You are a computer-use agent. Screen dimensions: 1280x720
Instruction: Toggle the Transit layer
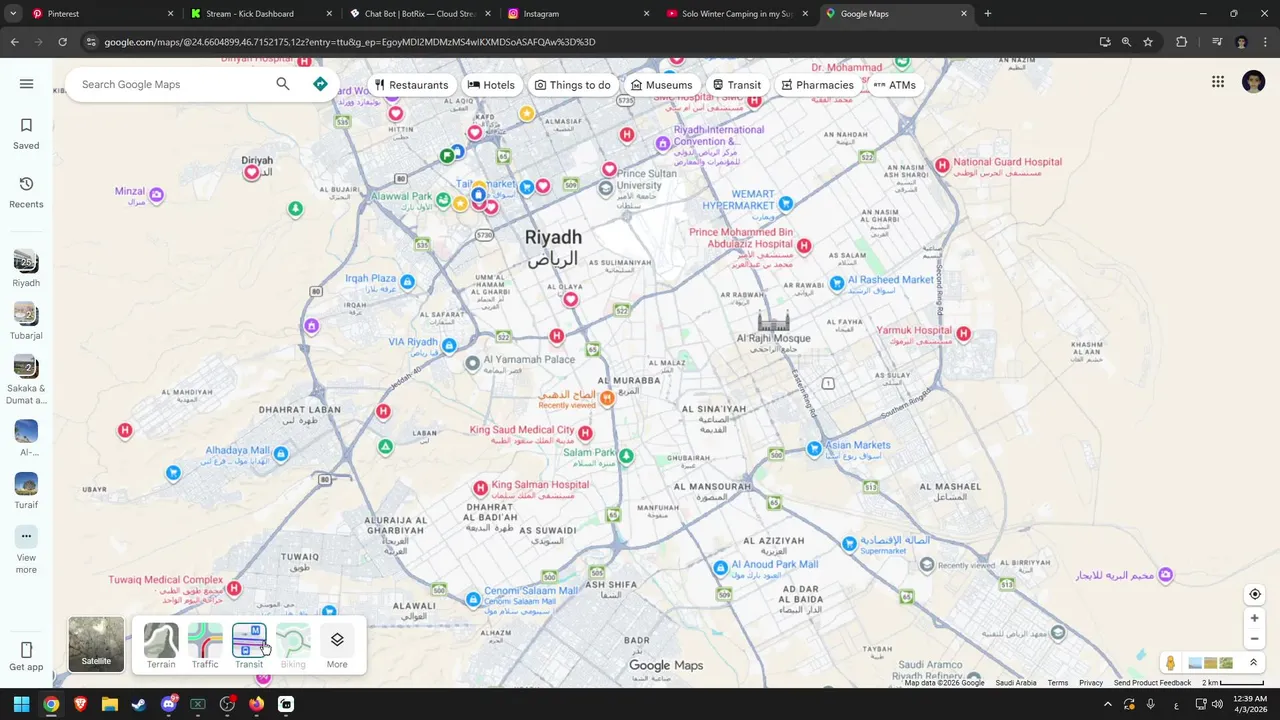point(249,646)
